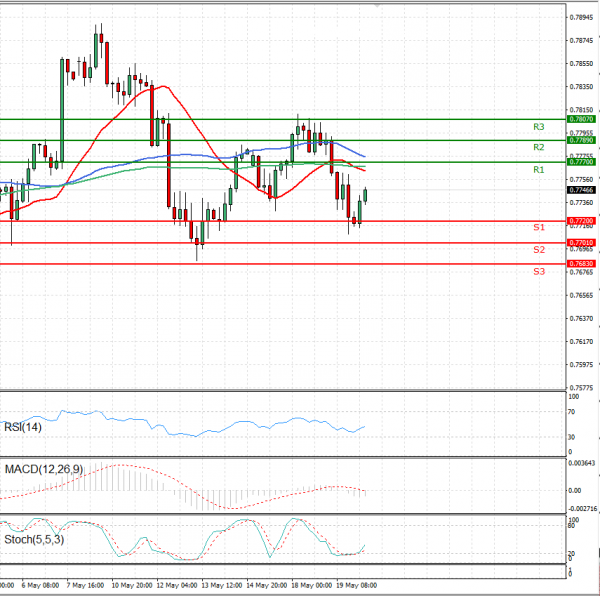Click the 0.78745 price axis value

point(581,41)
